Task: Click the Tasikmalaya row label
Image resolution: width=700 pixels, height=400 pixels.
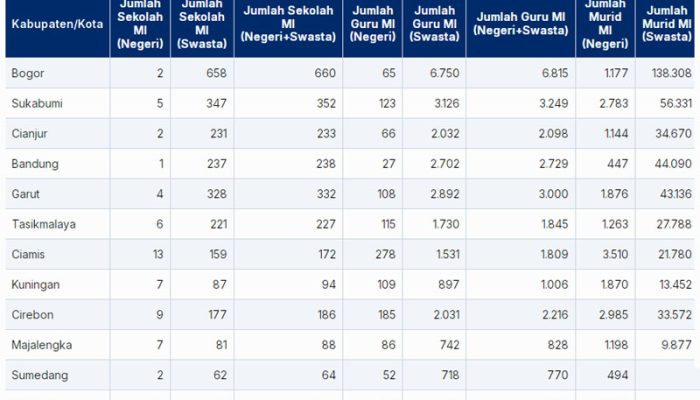Action: point(44,224)
